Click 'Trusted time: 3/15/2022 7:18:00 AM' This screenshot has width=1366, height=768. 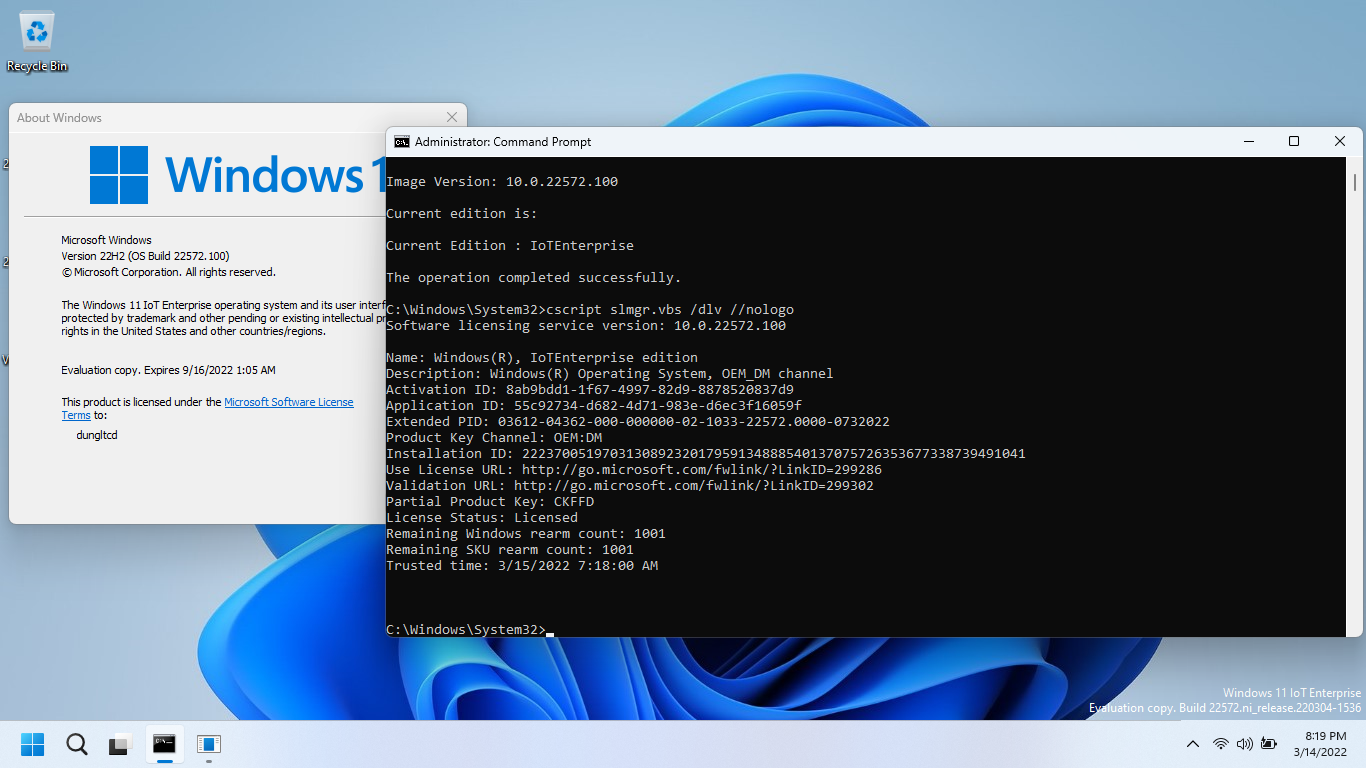[522, 566]
